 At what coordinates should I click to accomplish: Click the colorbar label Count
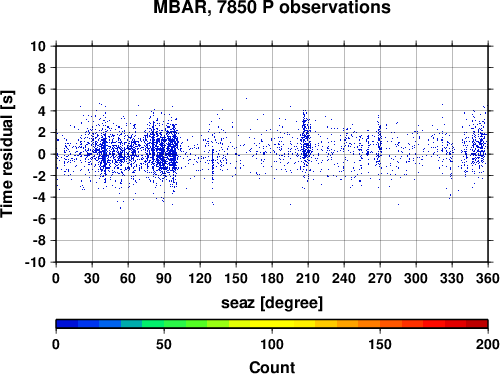pyautogui.click(x=272, y=367)
